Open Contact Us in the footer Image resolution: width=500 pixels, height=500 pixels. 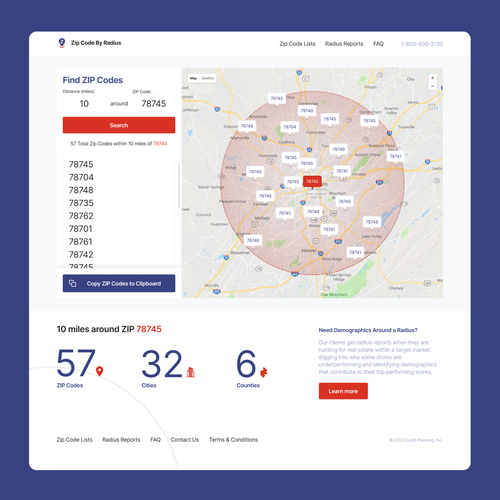(185, 440)
